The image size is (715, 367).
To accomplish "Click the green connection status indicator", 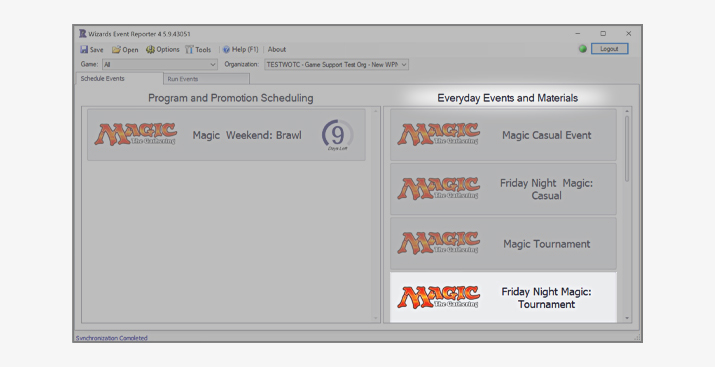I will (582, 49).
